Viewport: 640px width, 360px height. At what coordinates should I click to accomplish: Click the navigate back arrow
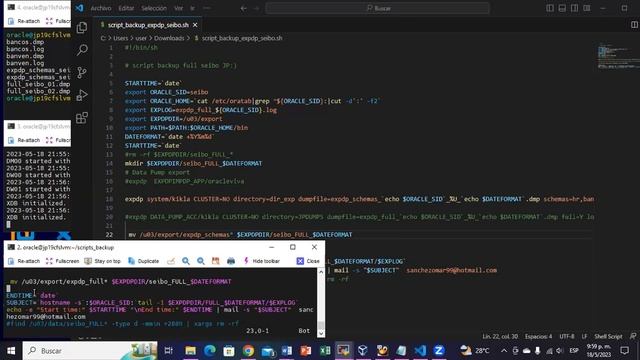(x=243, y=8)
